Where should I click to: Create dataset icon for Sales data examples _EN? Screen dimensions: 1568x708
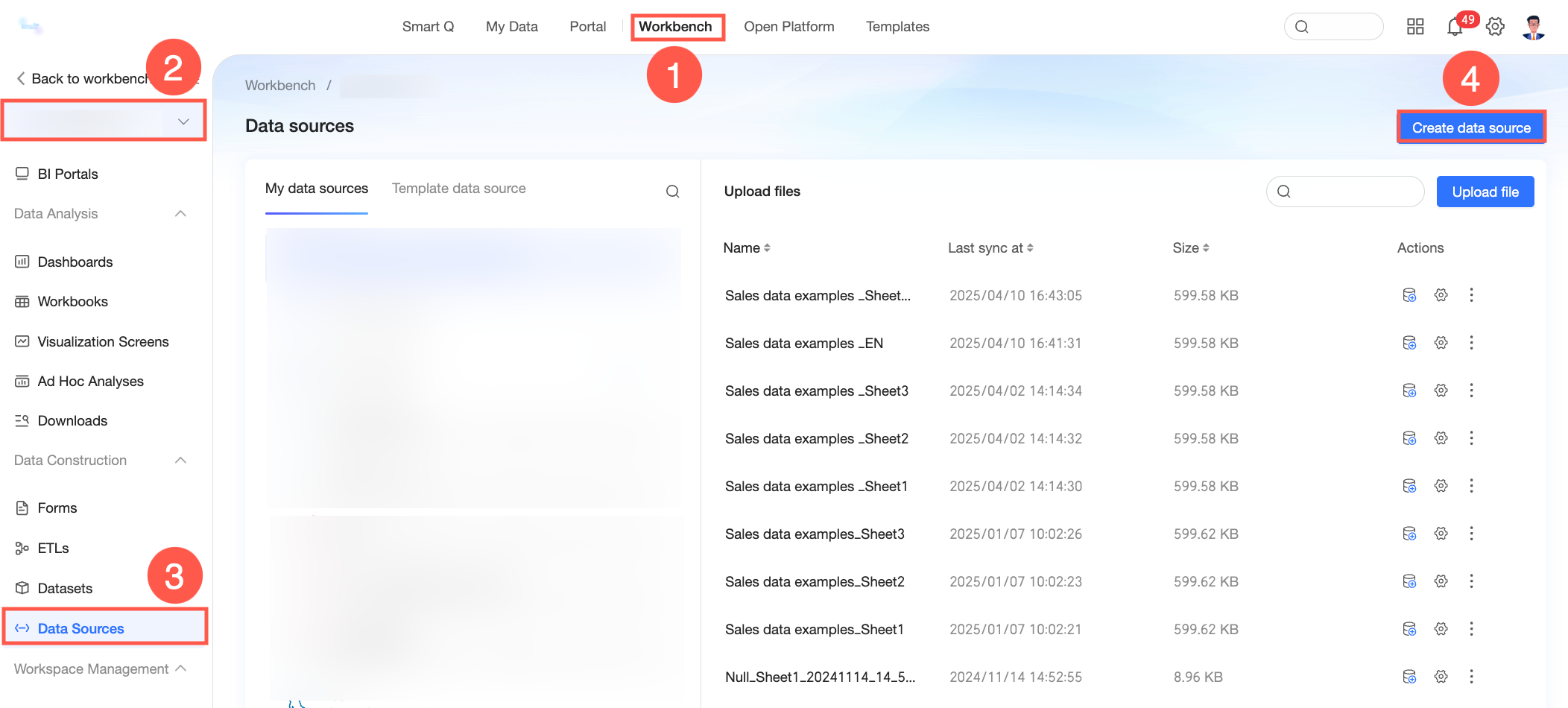coord(1409,343)
